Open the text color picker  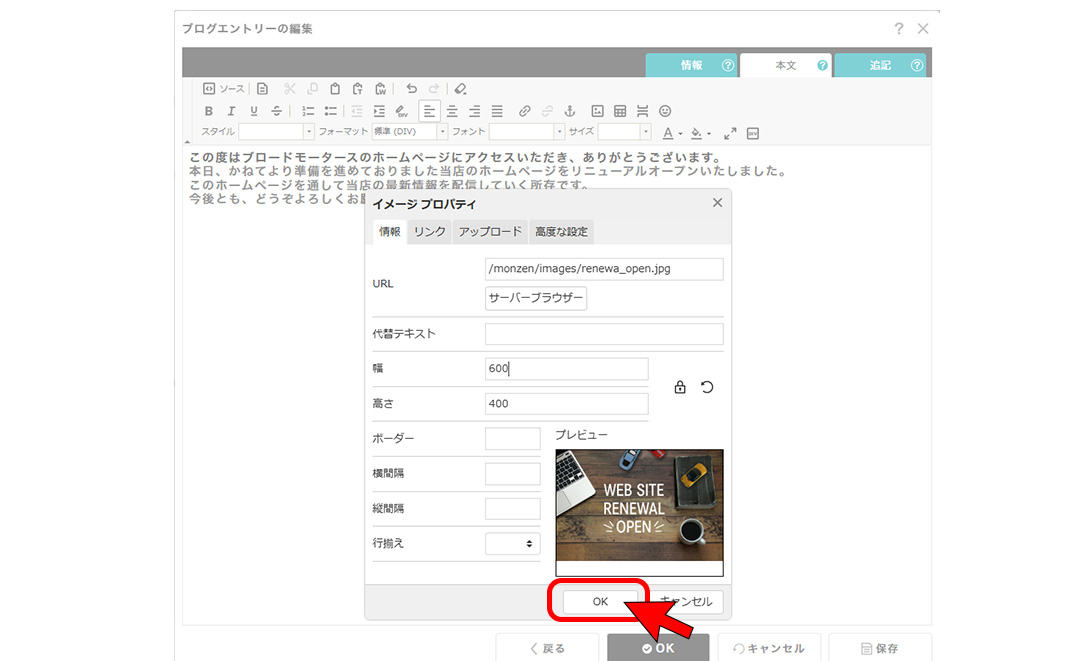(x=672, y=133)
